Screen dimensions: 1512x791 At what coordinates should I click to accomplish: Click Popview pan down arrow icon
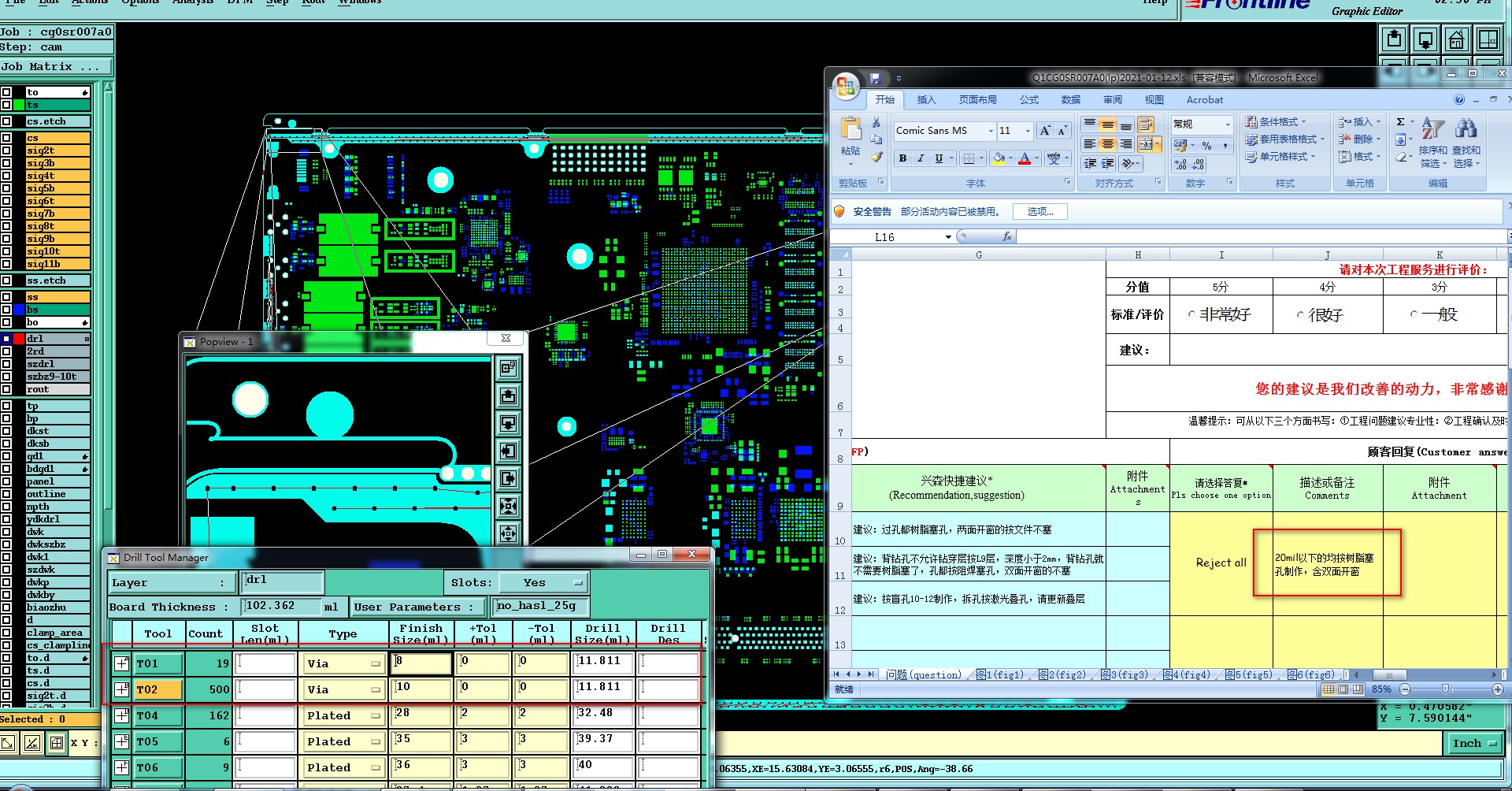[509, 423]
